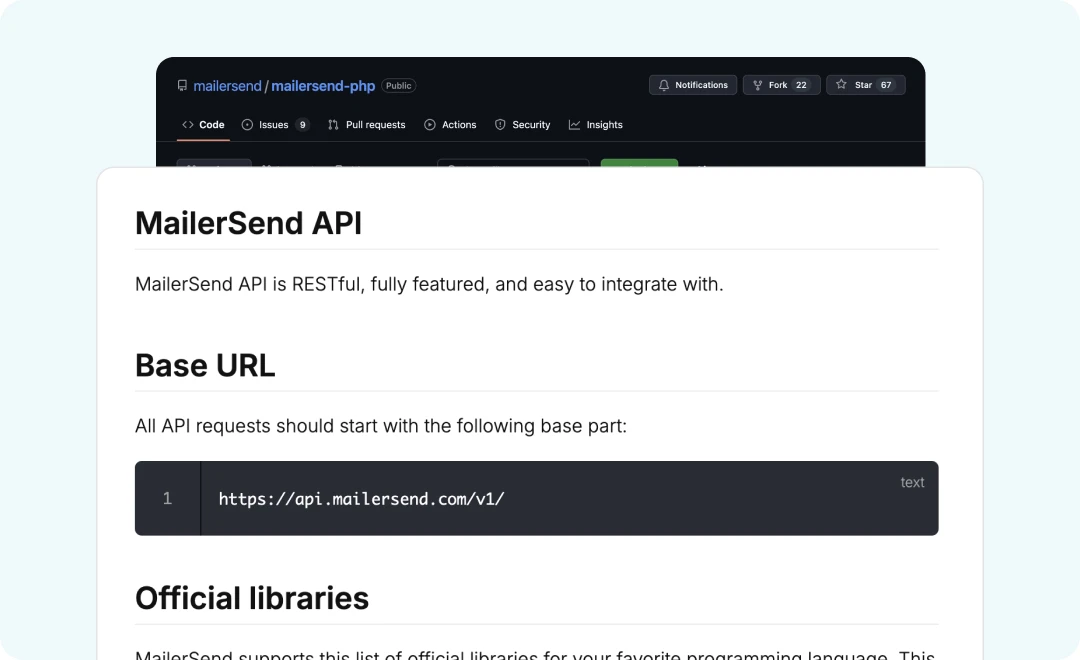Viewport: 1080px width, 660px height.
Task: Open the mailersend owner link
Action: (227, 85)
